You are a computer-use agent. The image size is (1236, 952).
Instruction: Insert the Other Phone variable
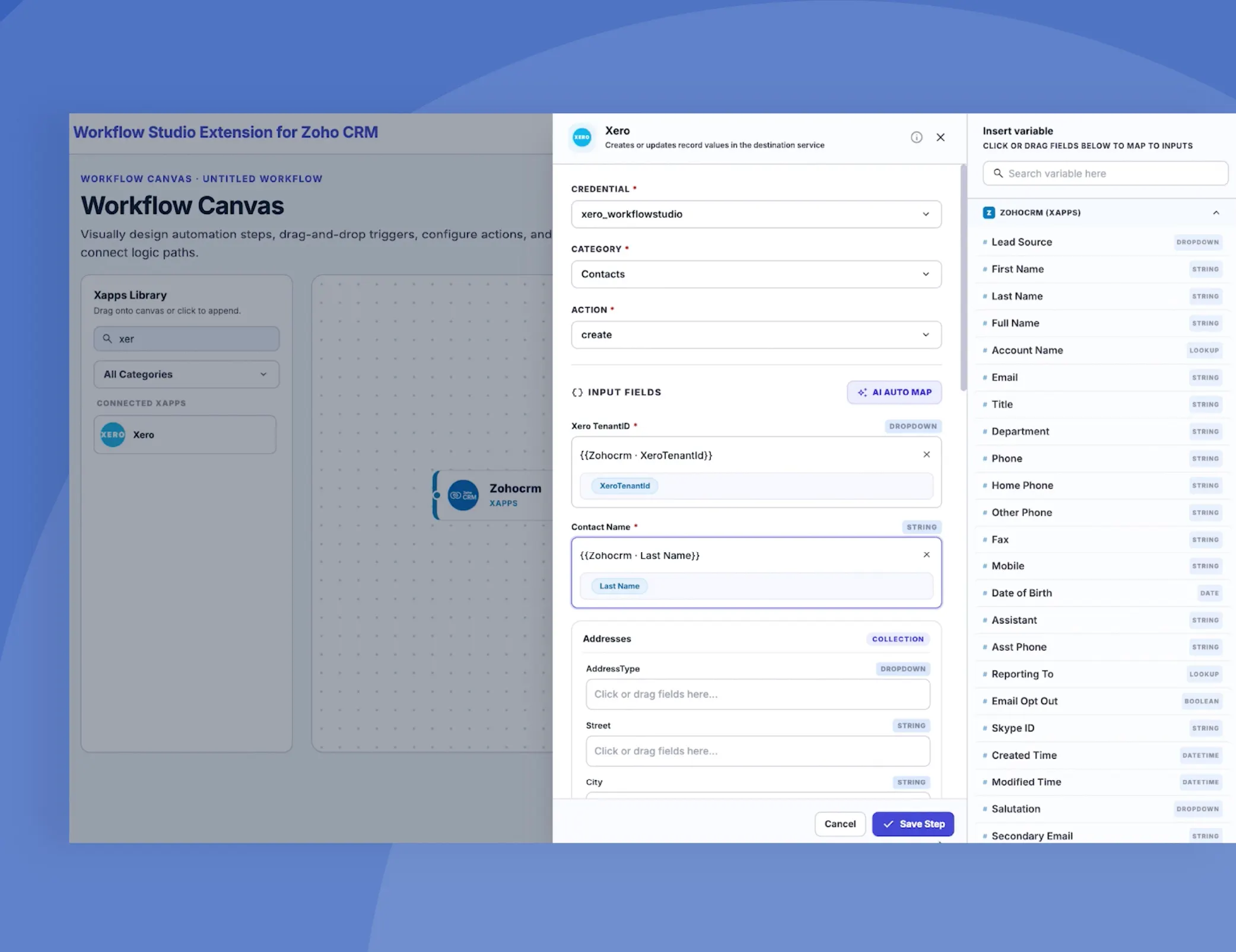1102,512
